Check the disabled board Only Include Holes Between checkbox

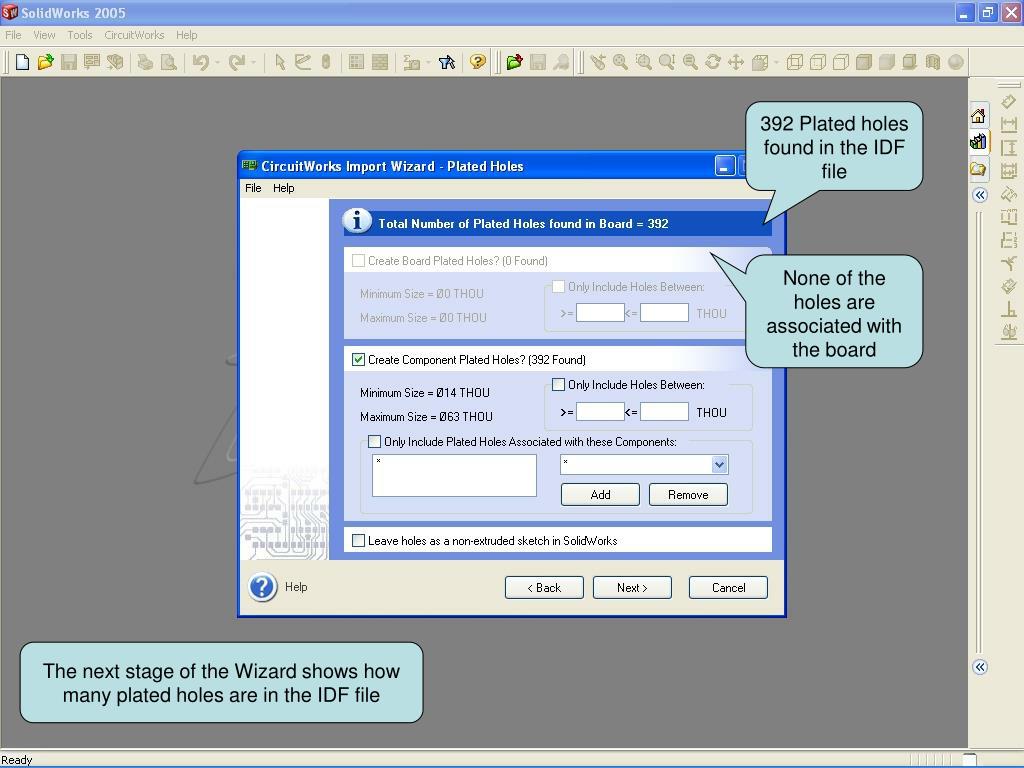pos(558,287)
